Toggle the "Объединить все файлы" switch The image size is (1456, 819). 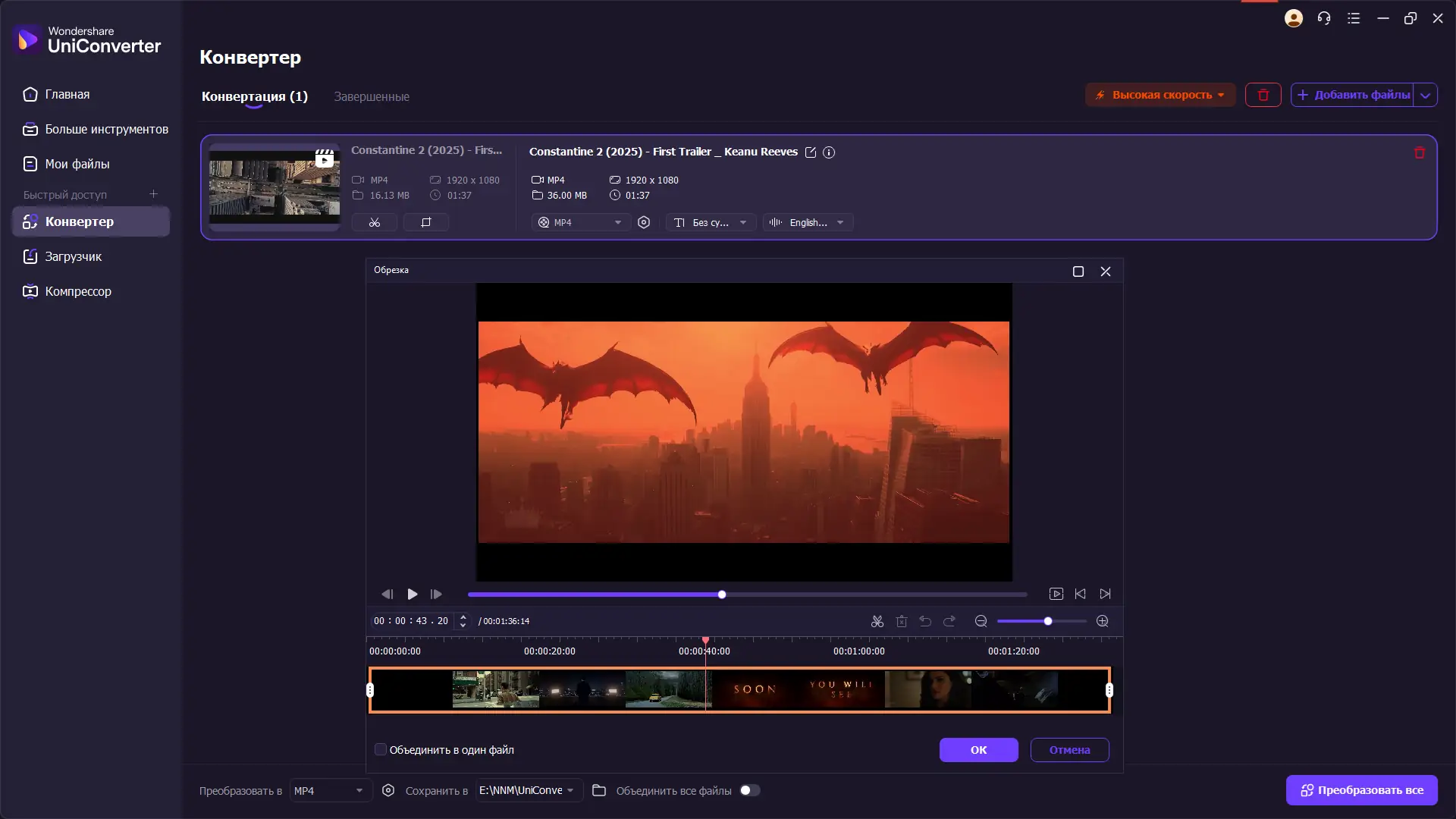pos(749,790)
